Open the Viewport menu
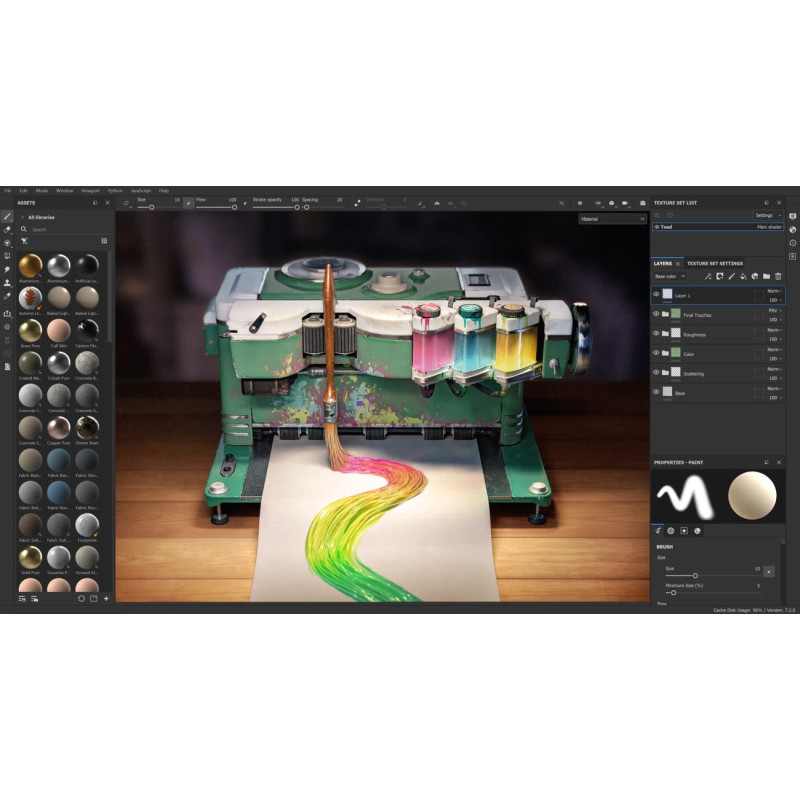Screen dimensions: 800x800 [90, 190]
